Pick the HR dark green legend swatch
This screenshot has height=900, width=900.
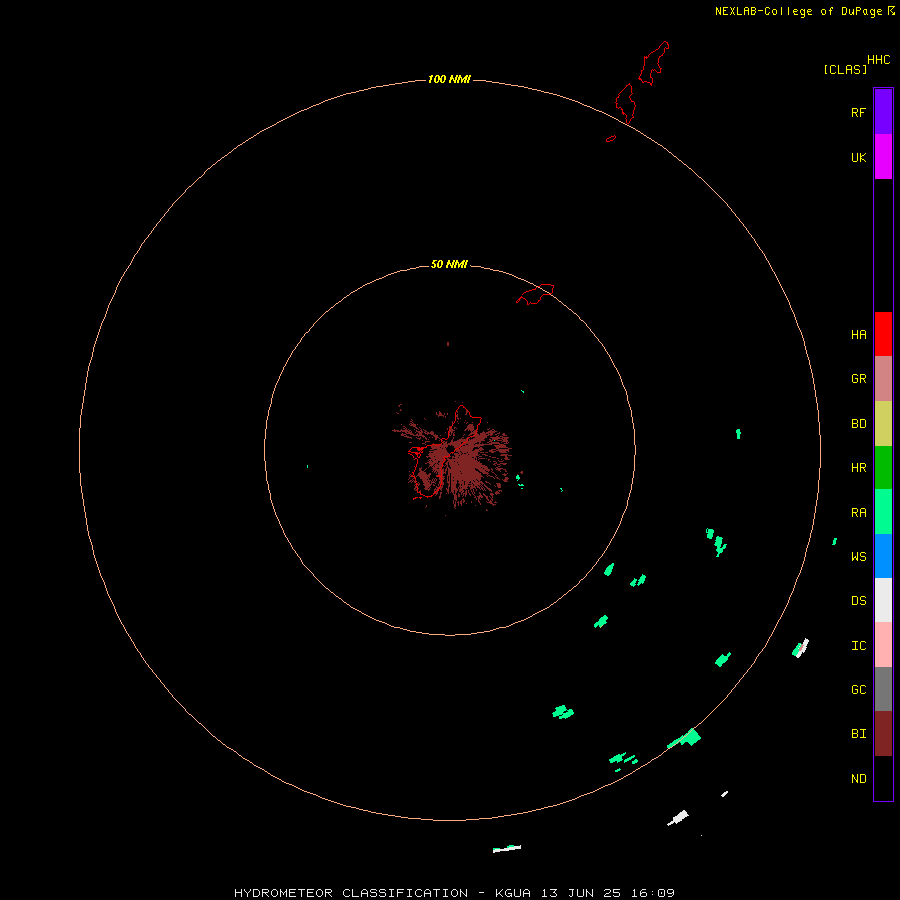pyautogui.click(x=883, y=468)
